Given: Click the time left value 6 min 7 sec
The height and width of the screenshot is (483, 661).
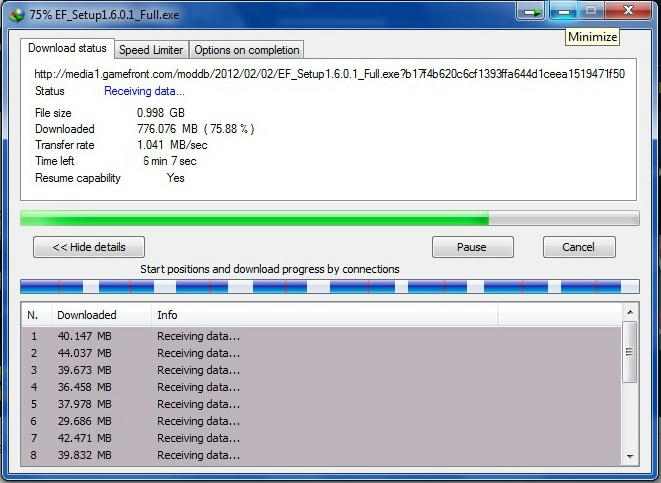Looking at the screenshot, I should click(169, 161).
